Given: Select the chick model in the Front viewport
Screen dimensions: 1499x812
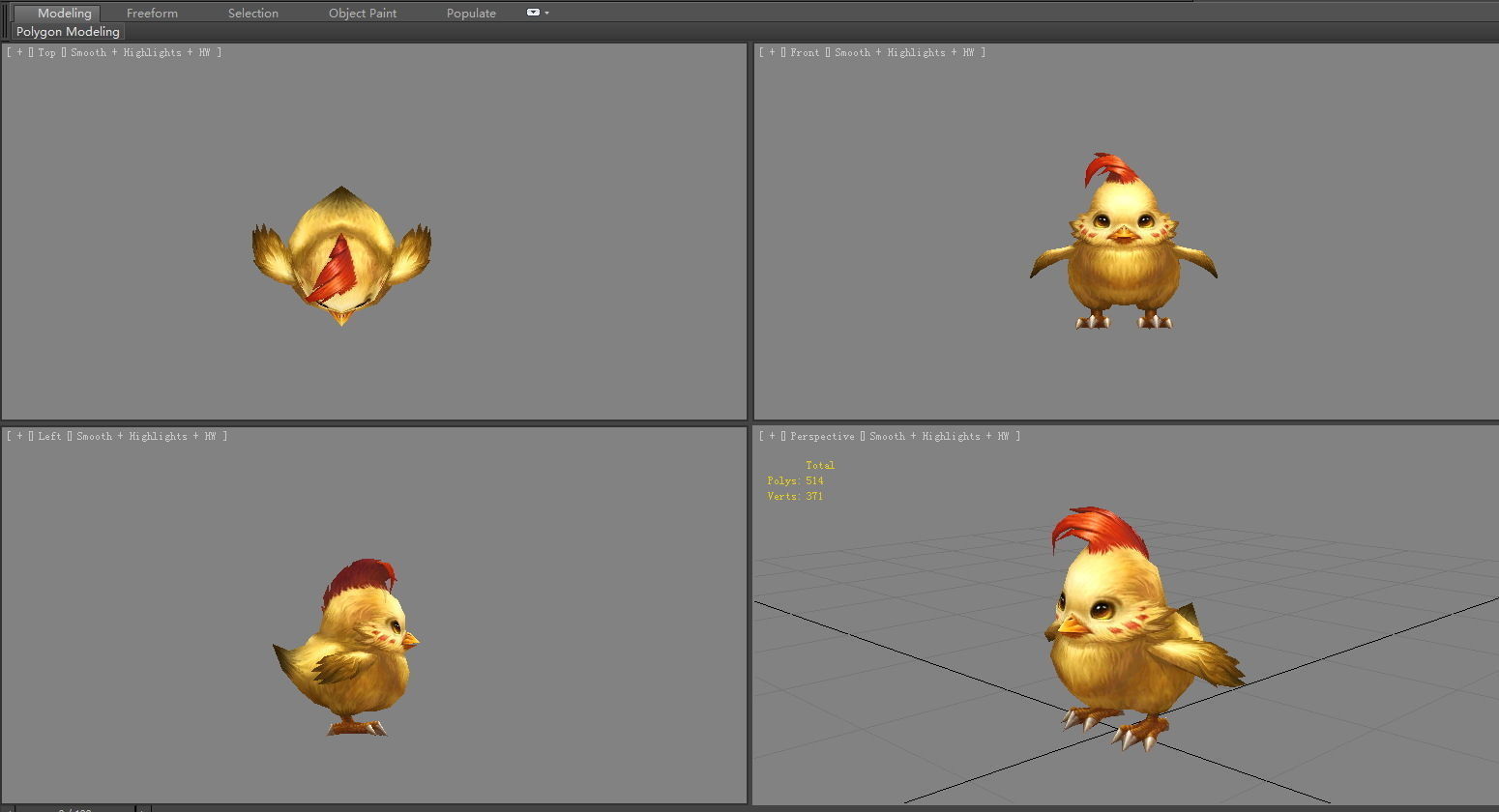Looking at the screenshot, I should [1123, 261].
